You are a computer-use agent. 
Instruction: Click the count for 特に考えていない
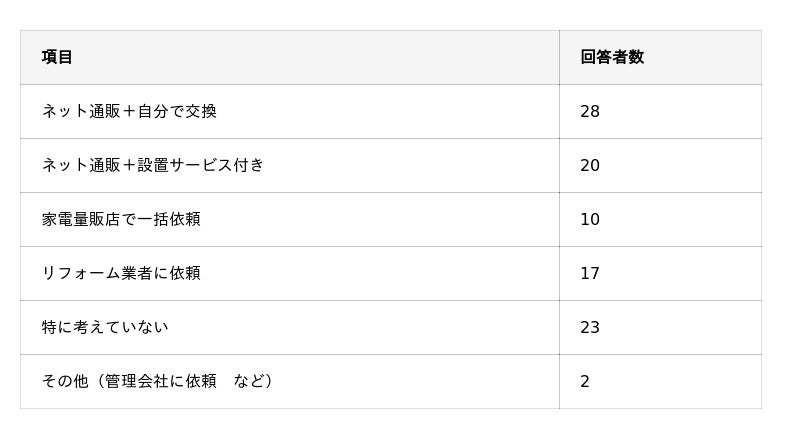point(590,327)
